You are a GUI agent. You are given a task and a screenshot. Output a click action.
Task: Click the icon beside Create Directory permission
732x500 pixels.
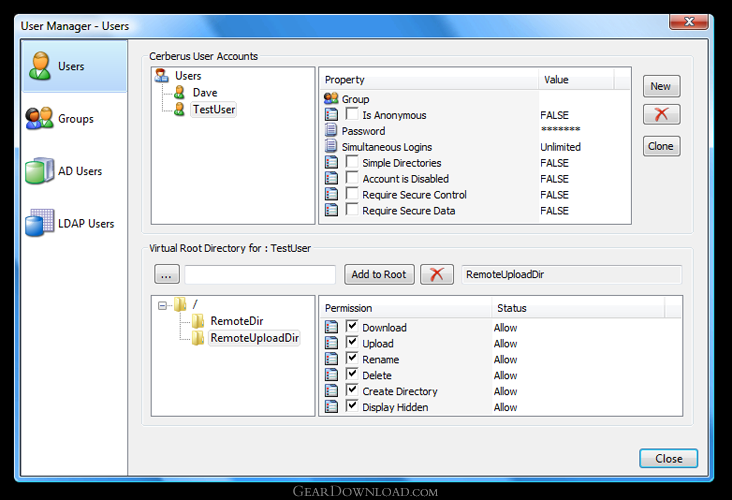point(331,390)
